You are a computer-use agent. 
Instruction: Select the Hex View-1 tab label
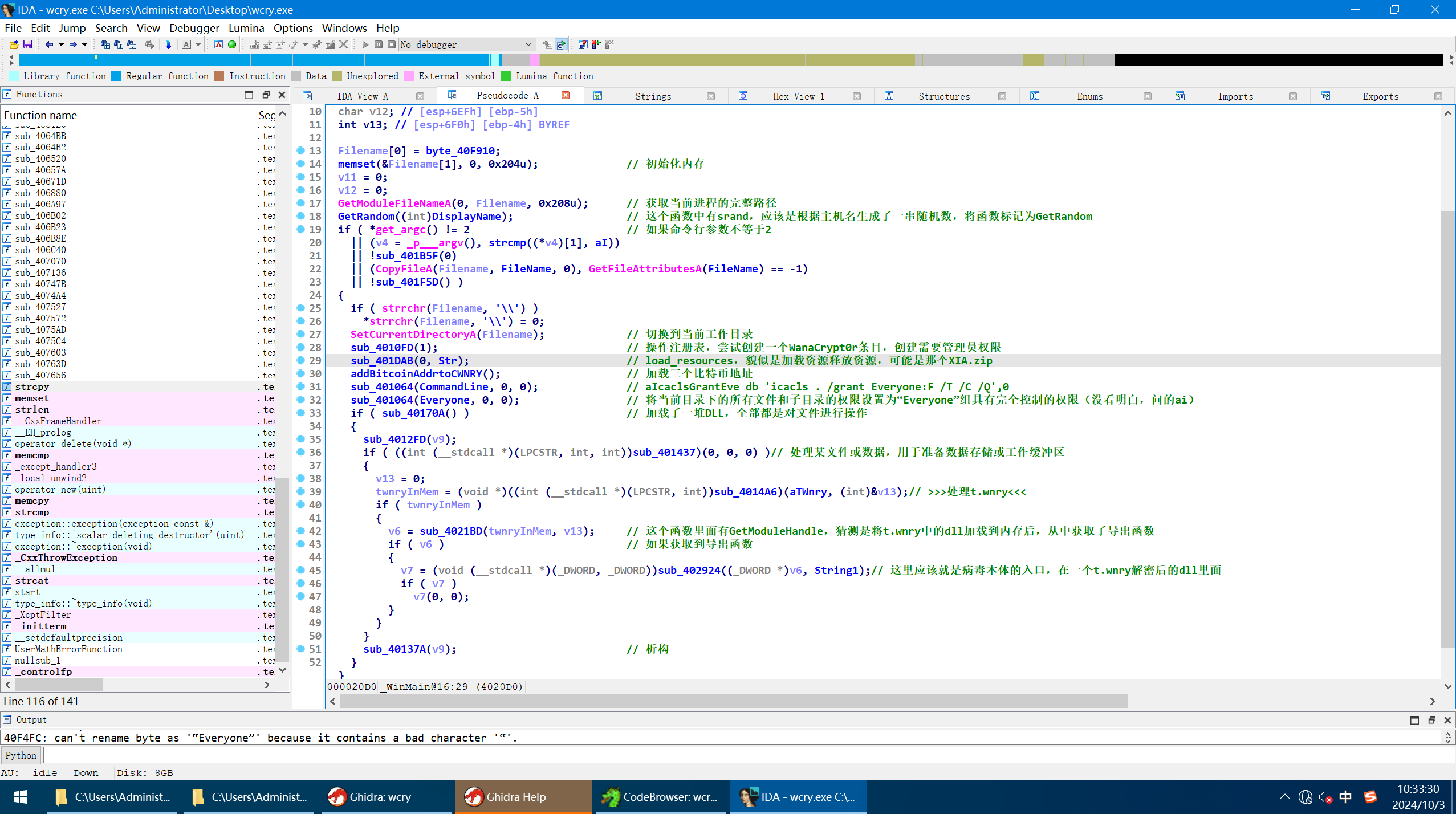798,96
